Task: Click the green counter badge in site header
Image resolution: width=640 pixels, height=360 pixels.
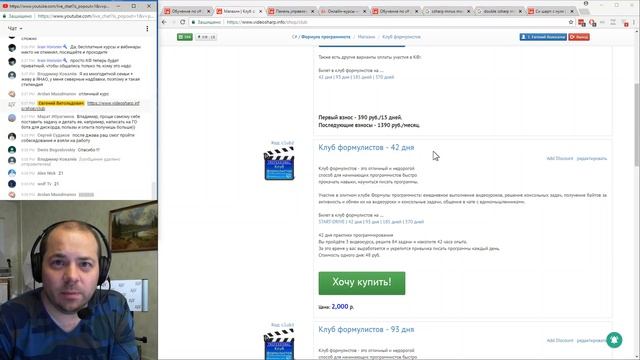Action: (185, 37)
